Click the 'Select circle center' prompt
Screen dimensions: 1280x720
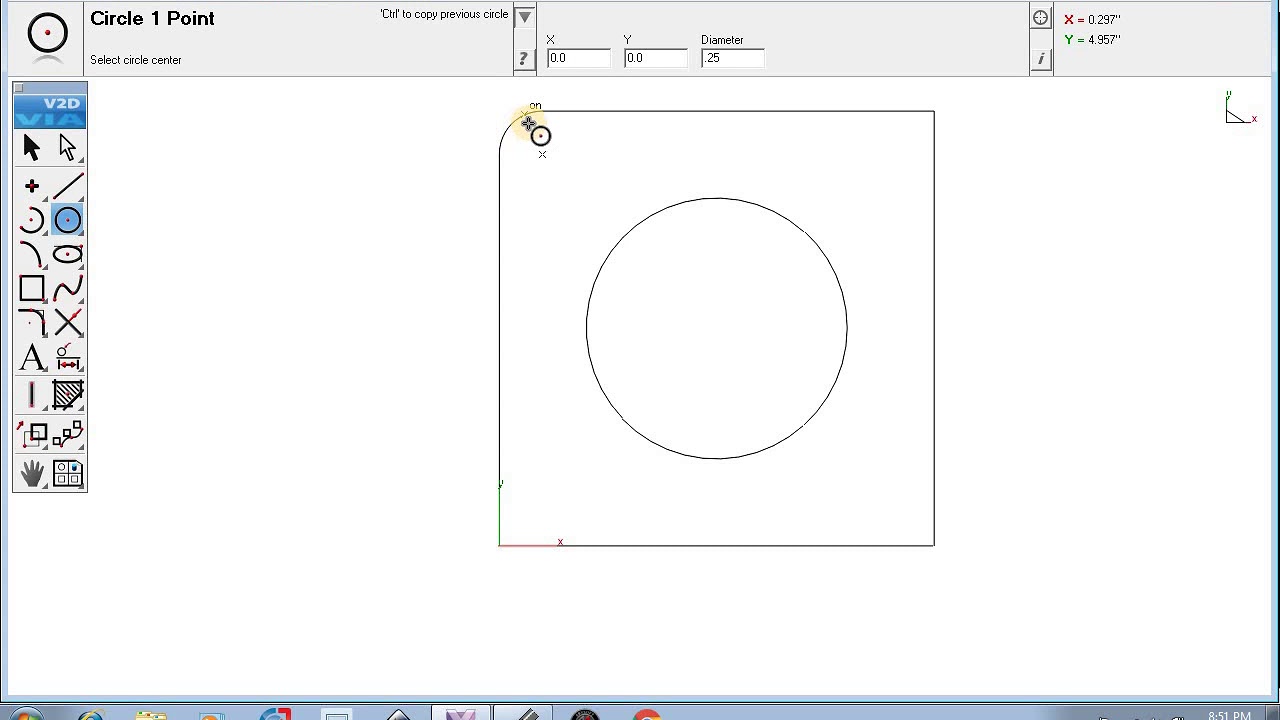pyautogui.click(x=136, y=60)
